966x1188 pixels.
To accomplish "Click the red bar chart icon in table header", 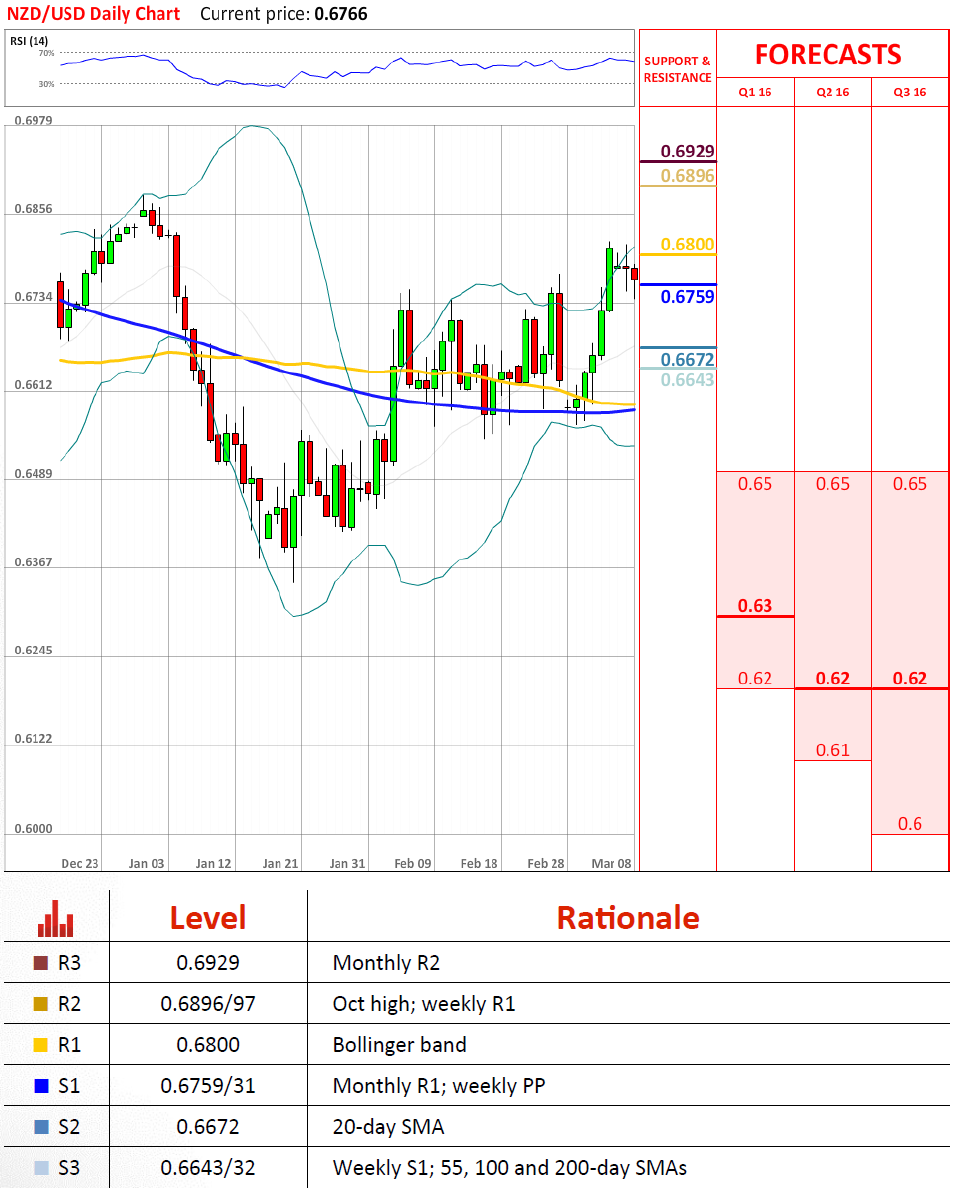I will [55, 918].
